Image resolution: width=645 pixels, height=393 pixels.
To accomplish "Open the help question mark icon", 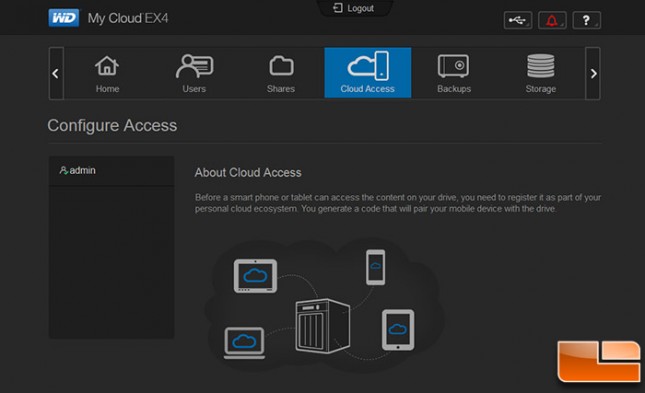I will click(587, 20).
